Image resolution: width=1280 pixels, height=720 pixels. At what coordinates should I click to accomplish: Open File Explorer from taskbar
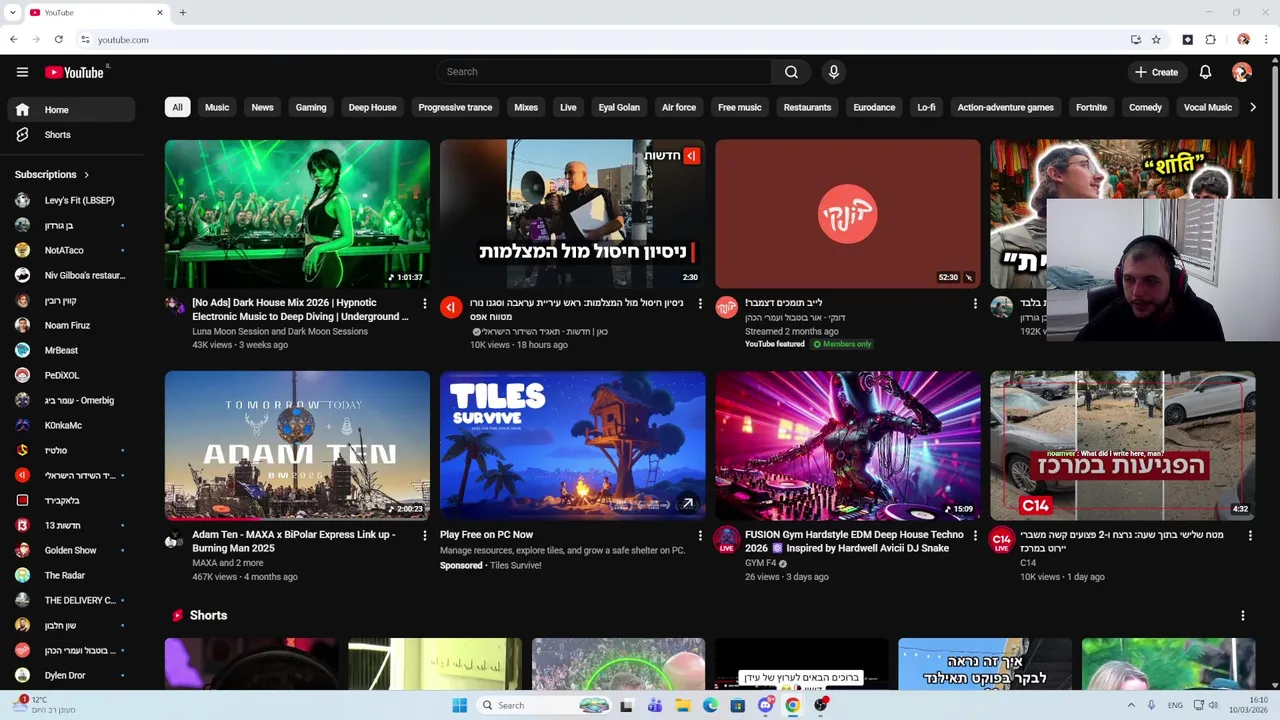coord(682,705)
